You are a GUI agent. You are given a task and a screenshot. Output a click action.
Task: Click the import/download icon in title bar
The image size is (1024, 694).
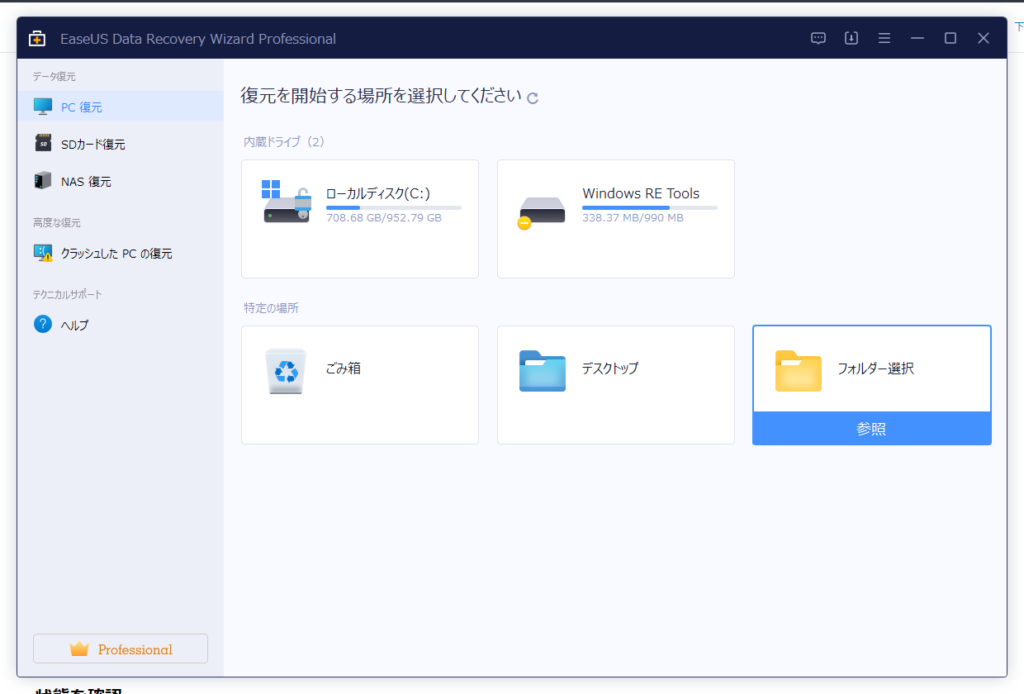[x=851, y=38]
